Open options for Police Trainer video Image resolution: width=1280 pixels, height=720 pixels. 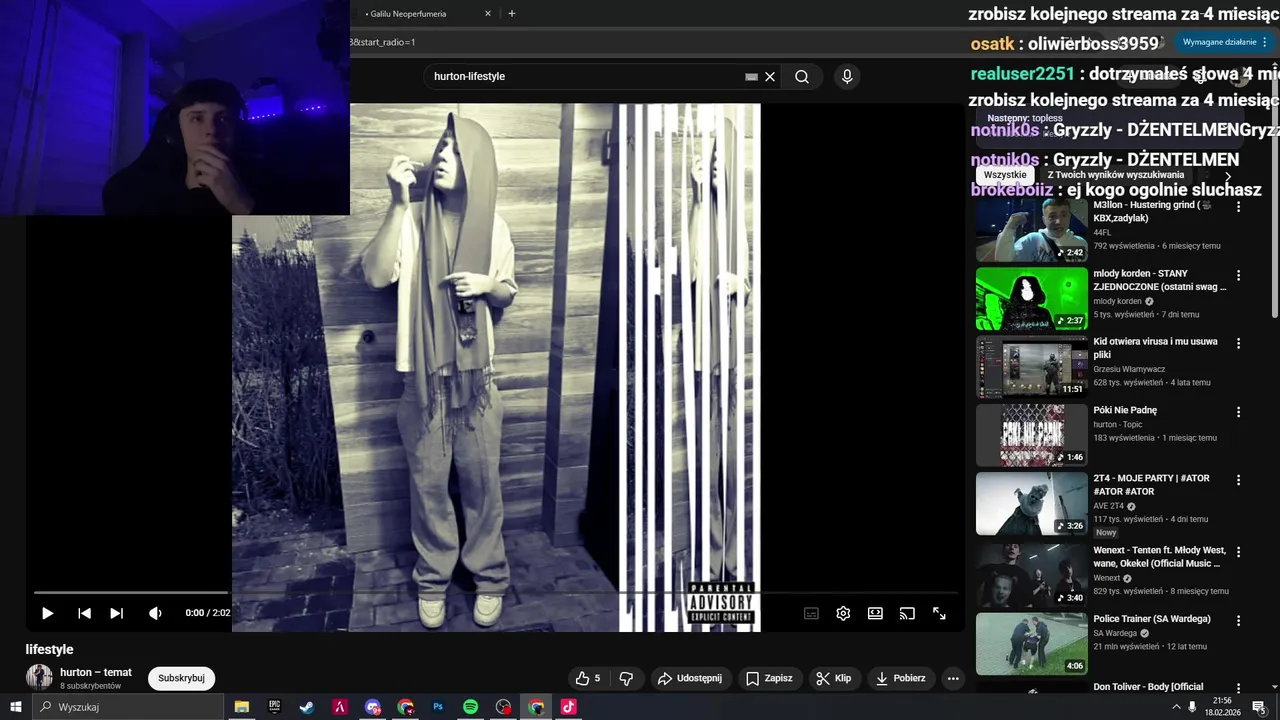click(x=1238, y=621)
